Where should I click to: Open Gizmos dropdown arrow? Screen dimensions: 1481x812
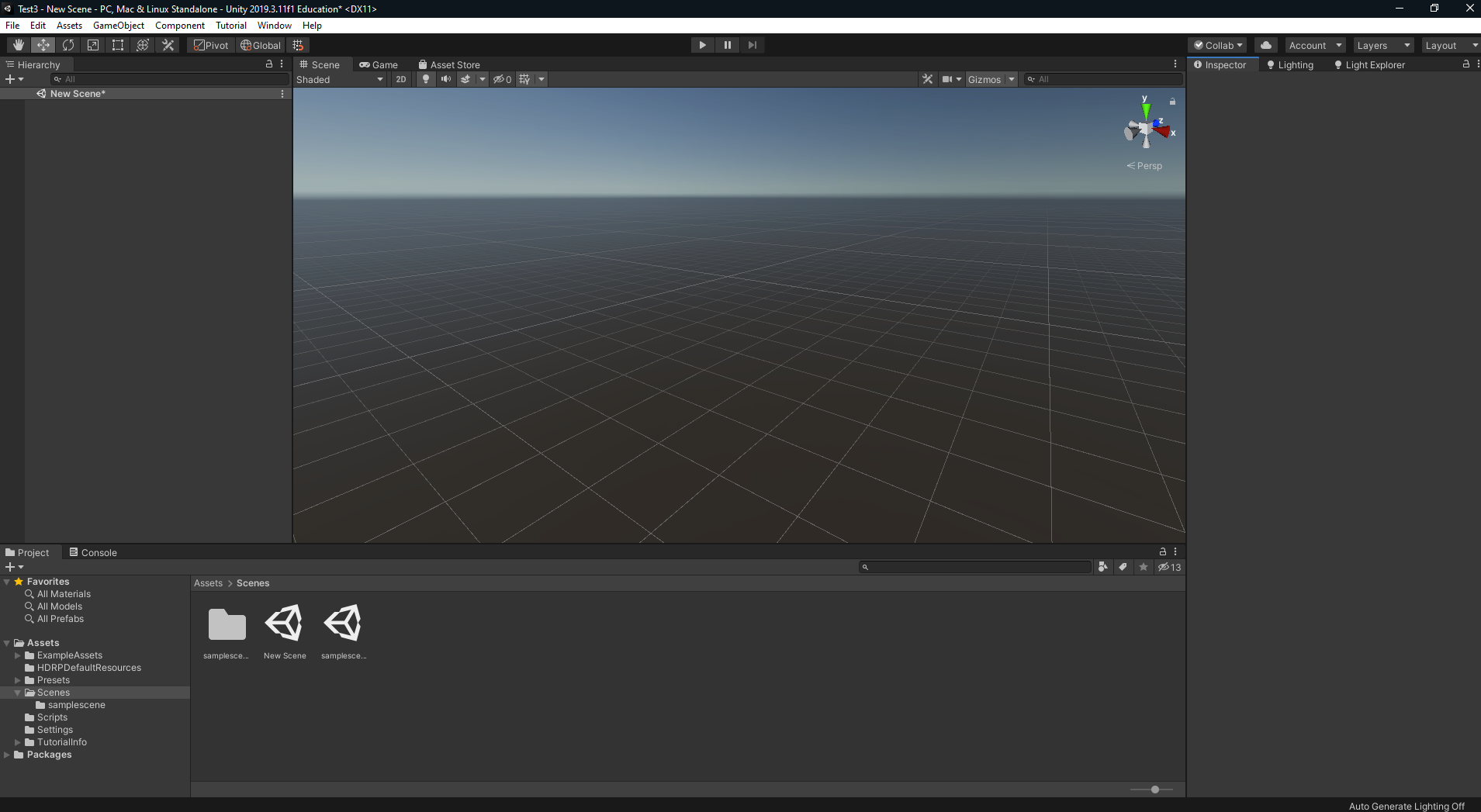pos(1012,79)
